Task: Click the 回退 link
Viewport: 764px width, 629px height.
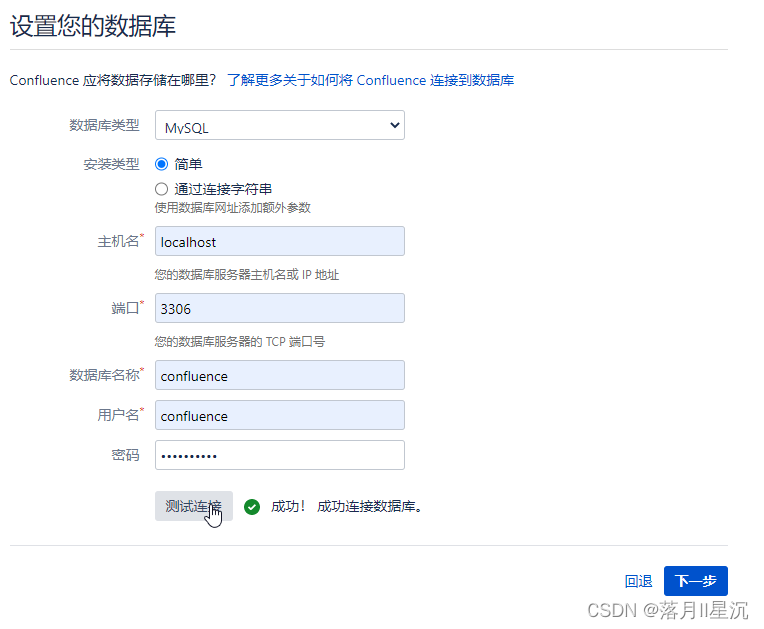Action: [x=638, y=581]
